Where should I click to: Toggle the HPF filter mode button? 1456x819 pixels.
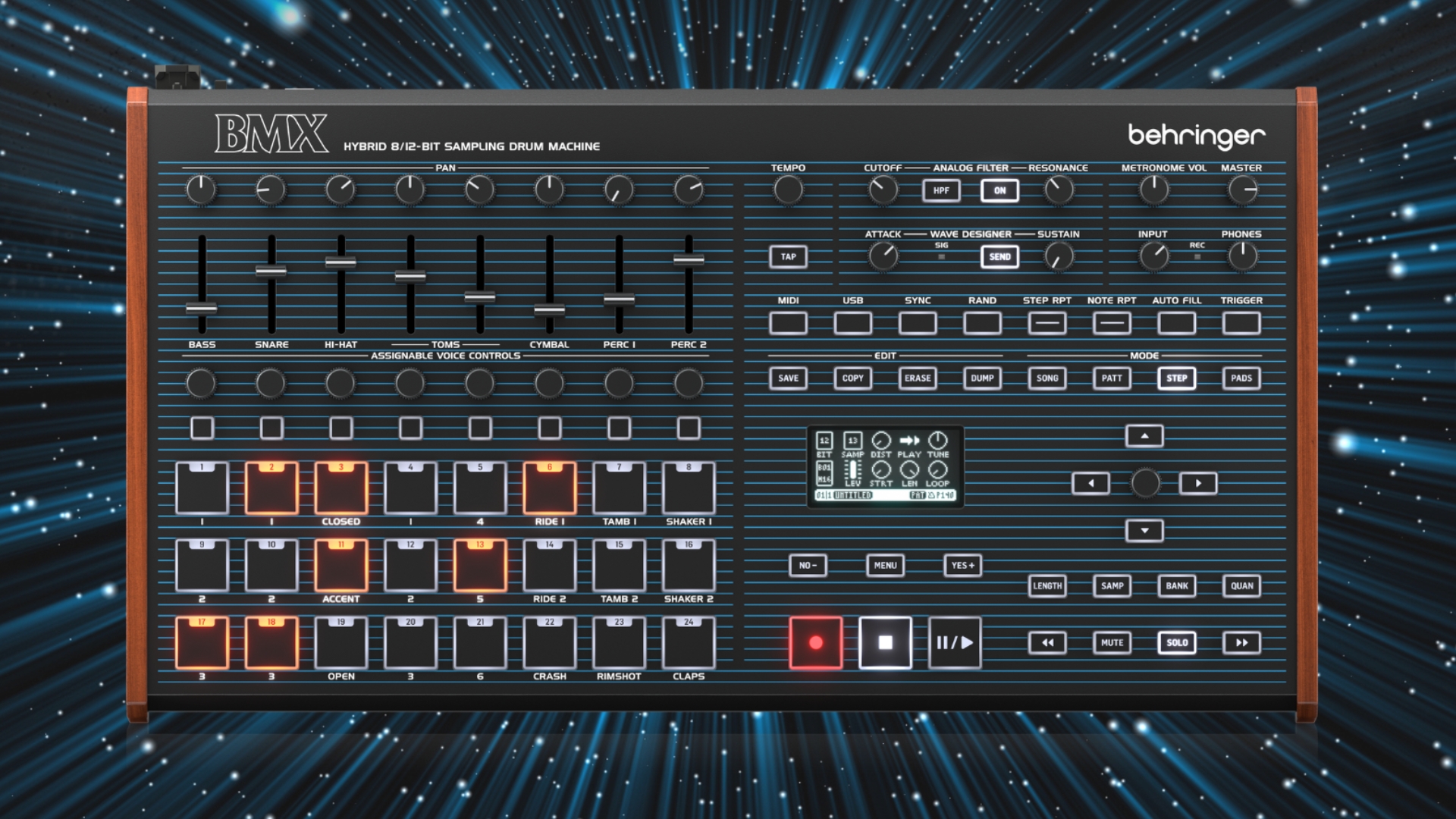[x=941, y=190]
